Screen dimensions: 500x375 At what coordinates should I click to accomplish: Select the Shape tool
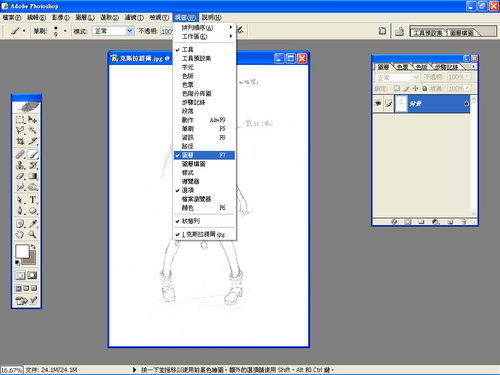tap(33, 211)
